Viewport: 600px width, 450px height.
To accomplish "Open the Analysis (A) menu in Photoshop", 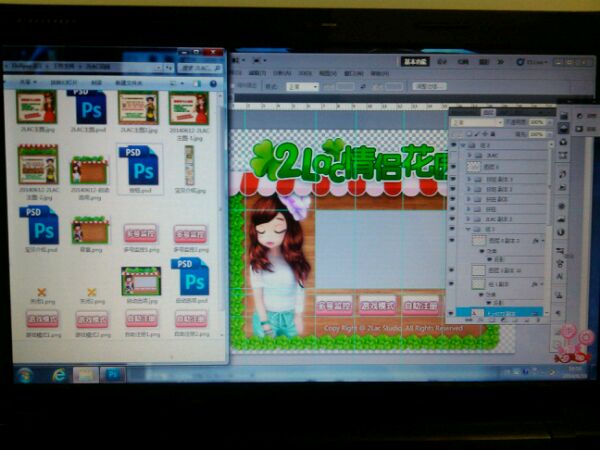I will tap(282, 73).
